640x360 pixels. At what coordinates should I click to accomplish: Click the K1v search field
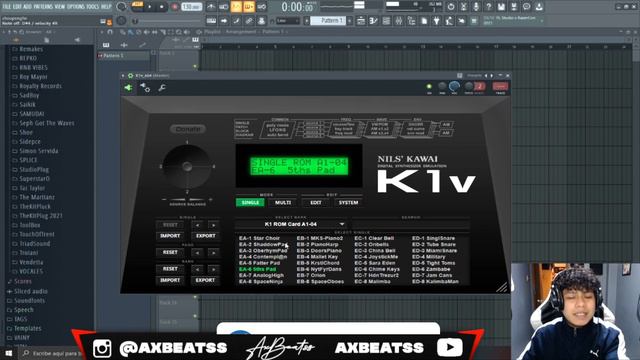pos(411,224)
